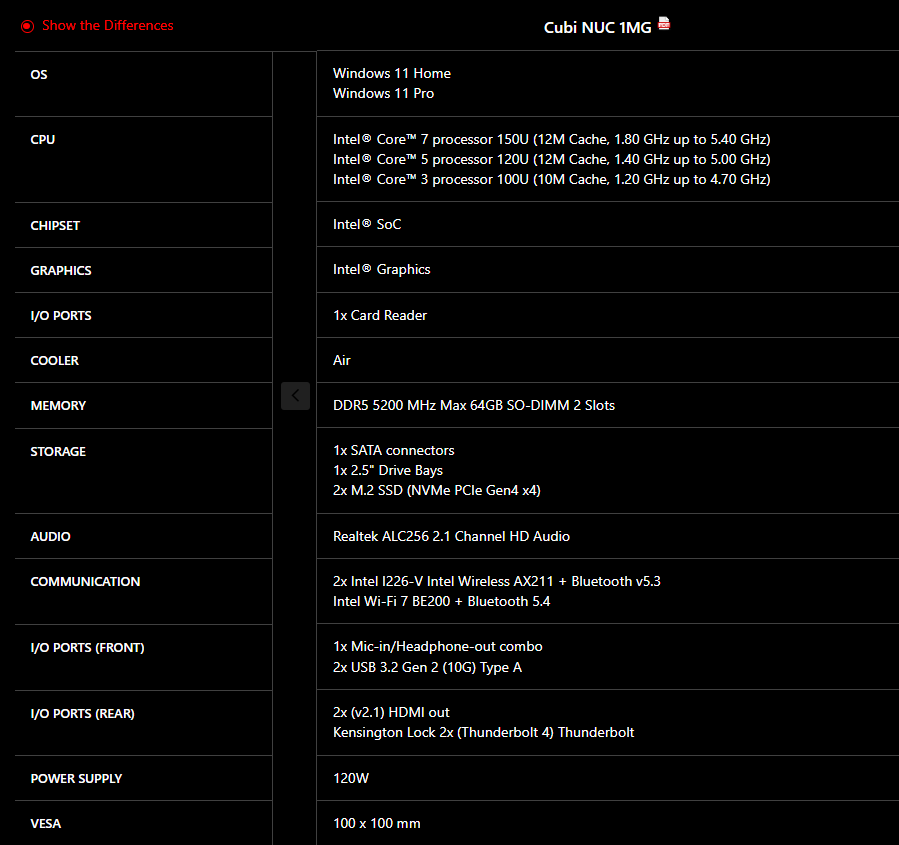Click the left chevron to collapse the spec column
The width and height of the screenshot is (899, 845).
tap(295, 396)
